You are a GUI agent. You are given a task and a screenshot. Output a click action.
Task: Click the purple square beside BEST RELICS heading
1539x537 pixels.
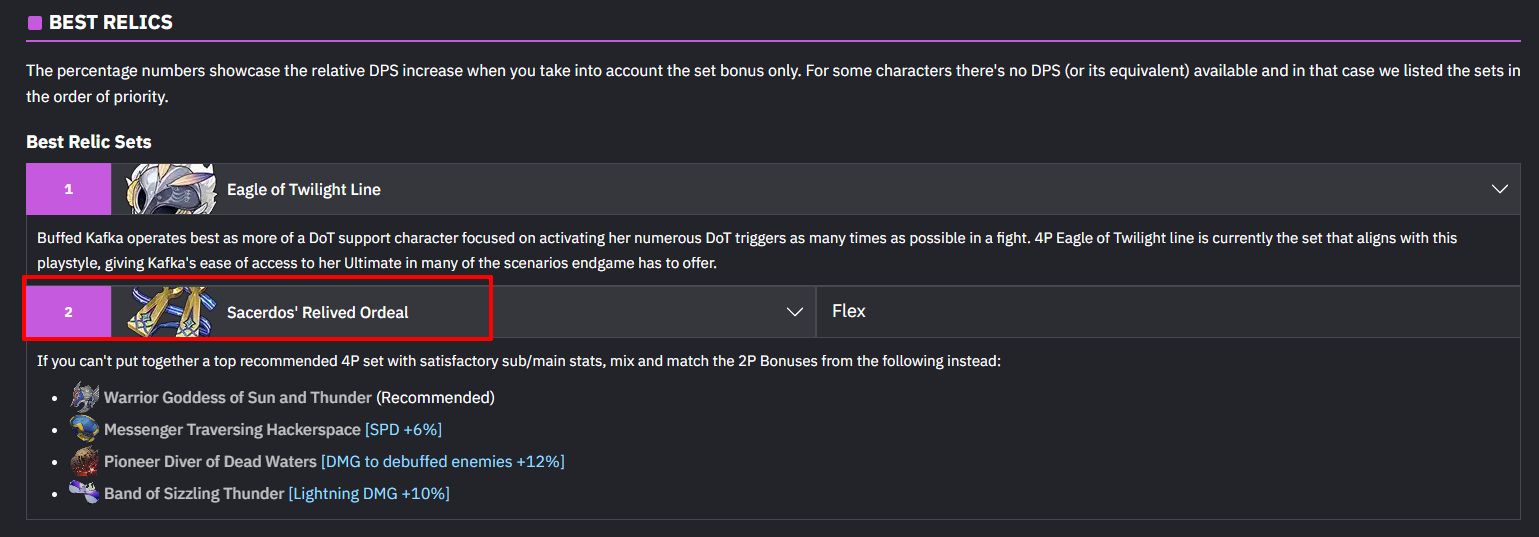coord(35,22)
